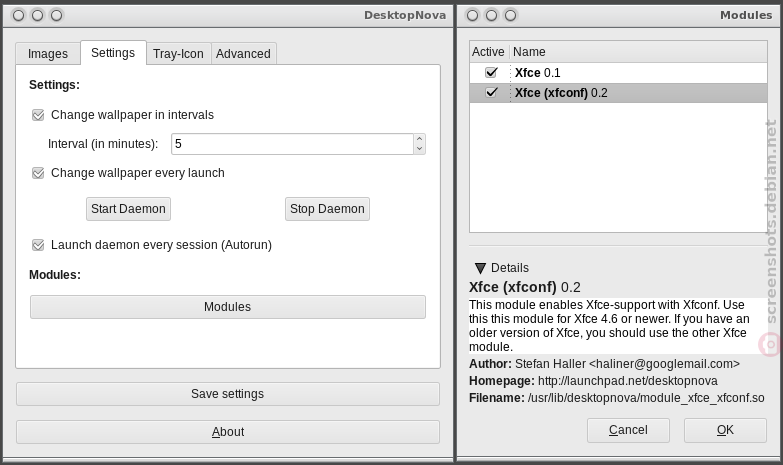This screenshot has height=465, width=783.
Task: Toggle Change wallpaper in intervals checkbox
Action: coord(38,115)
